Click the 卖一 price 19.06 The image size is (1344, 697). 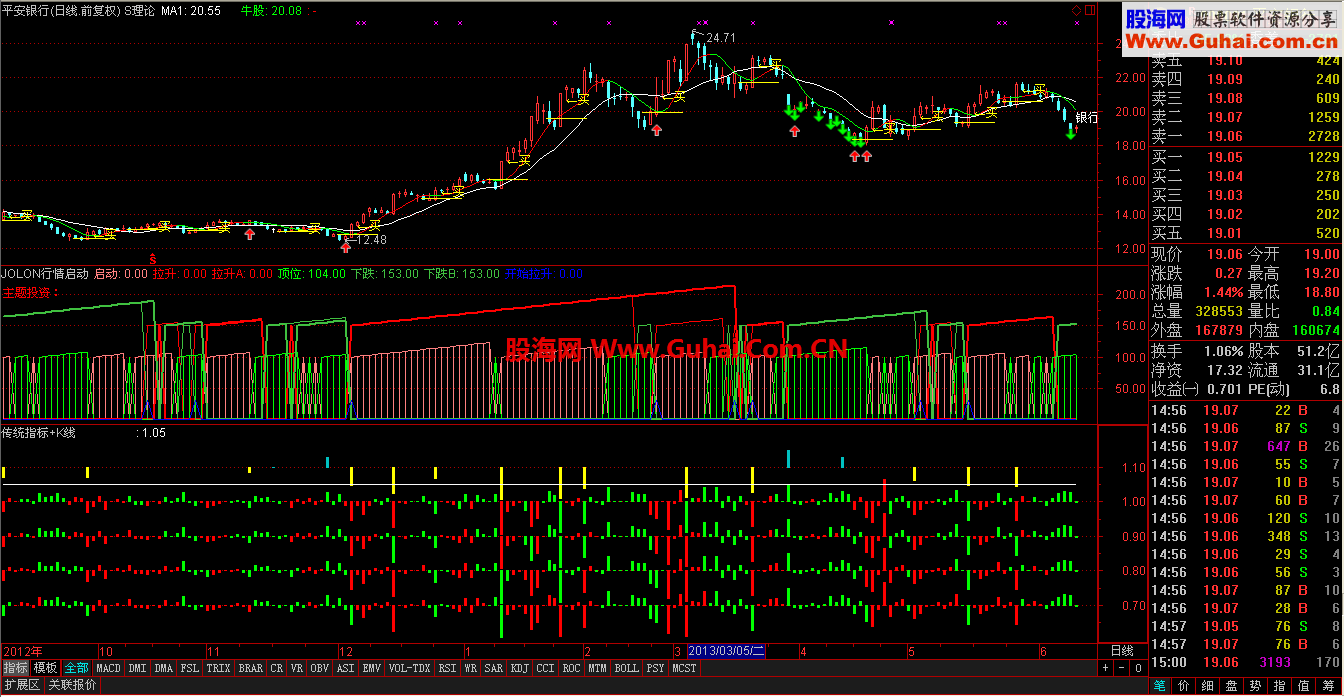[x=1225, y=136]
